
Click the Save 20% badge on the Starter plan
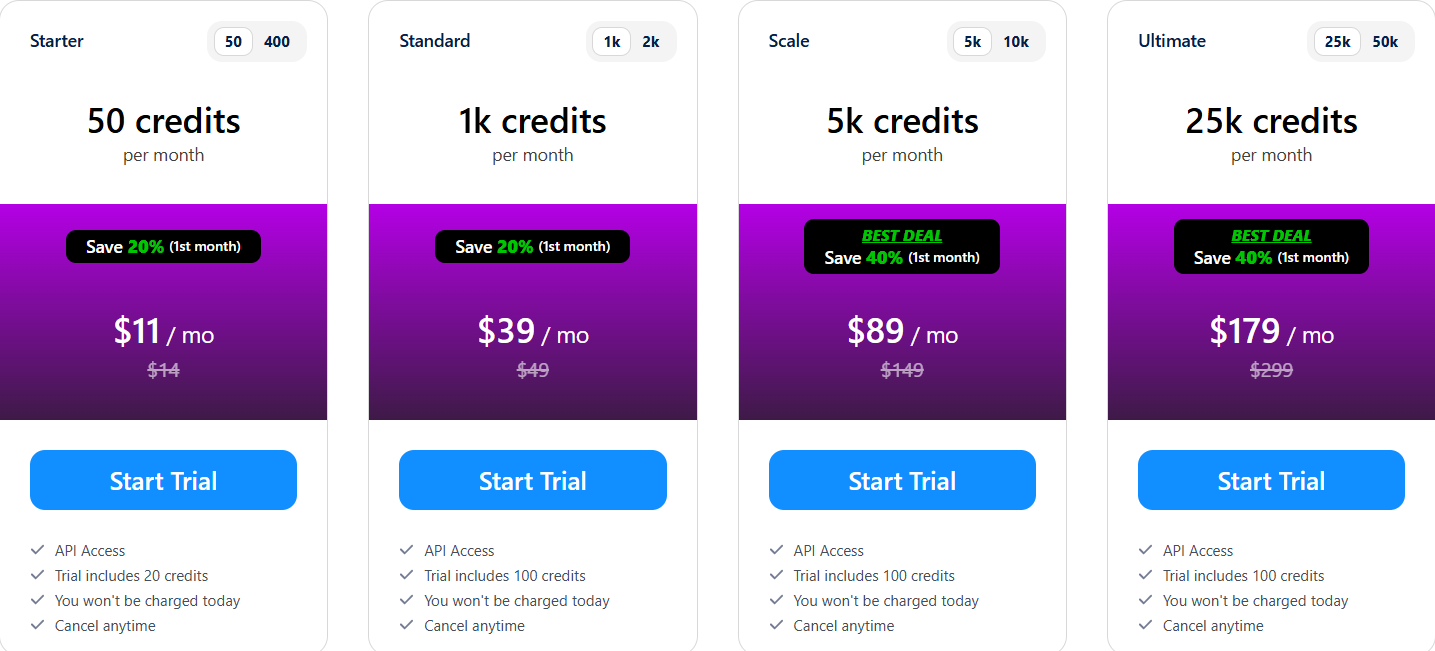click(163, 246)
